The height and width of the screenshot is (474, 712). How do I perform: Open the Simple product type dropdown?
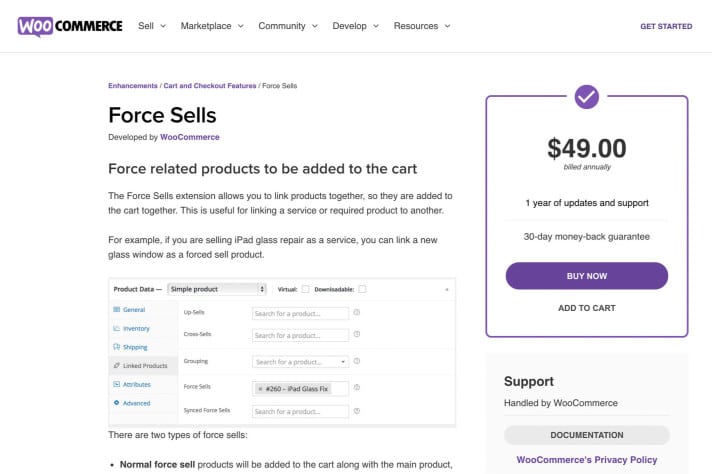pyautogui.click(x=217, y=289)
